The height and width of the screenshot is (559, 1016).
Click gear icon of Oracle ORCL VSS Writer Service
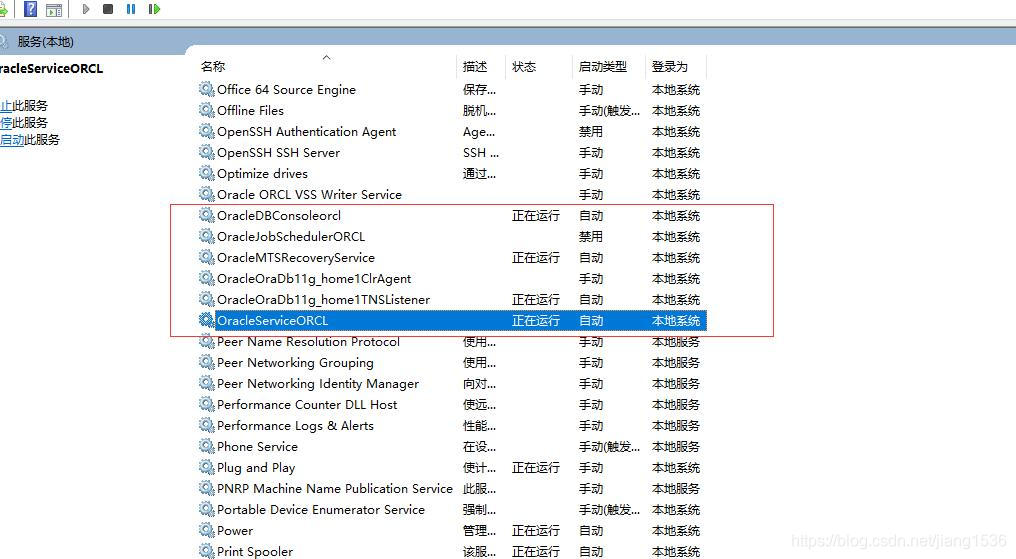coord(207,194)
